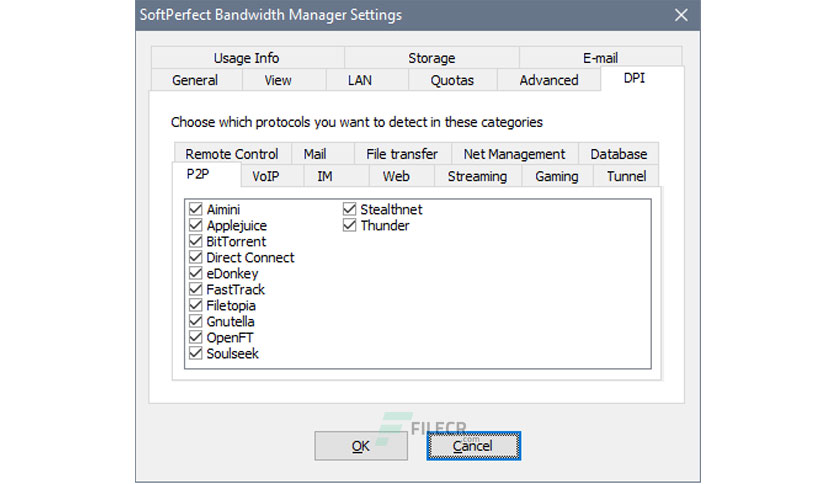This screenshot has height=484, width=836.
Task: Click the eDonkey label text
Action: pos(232,273)
